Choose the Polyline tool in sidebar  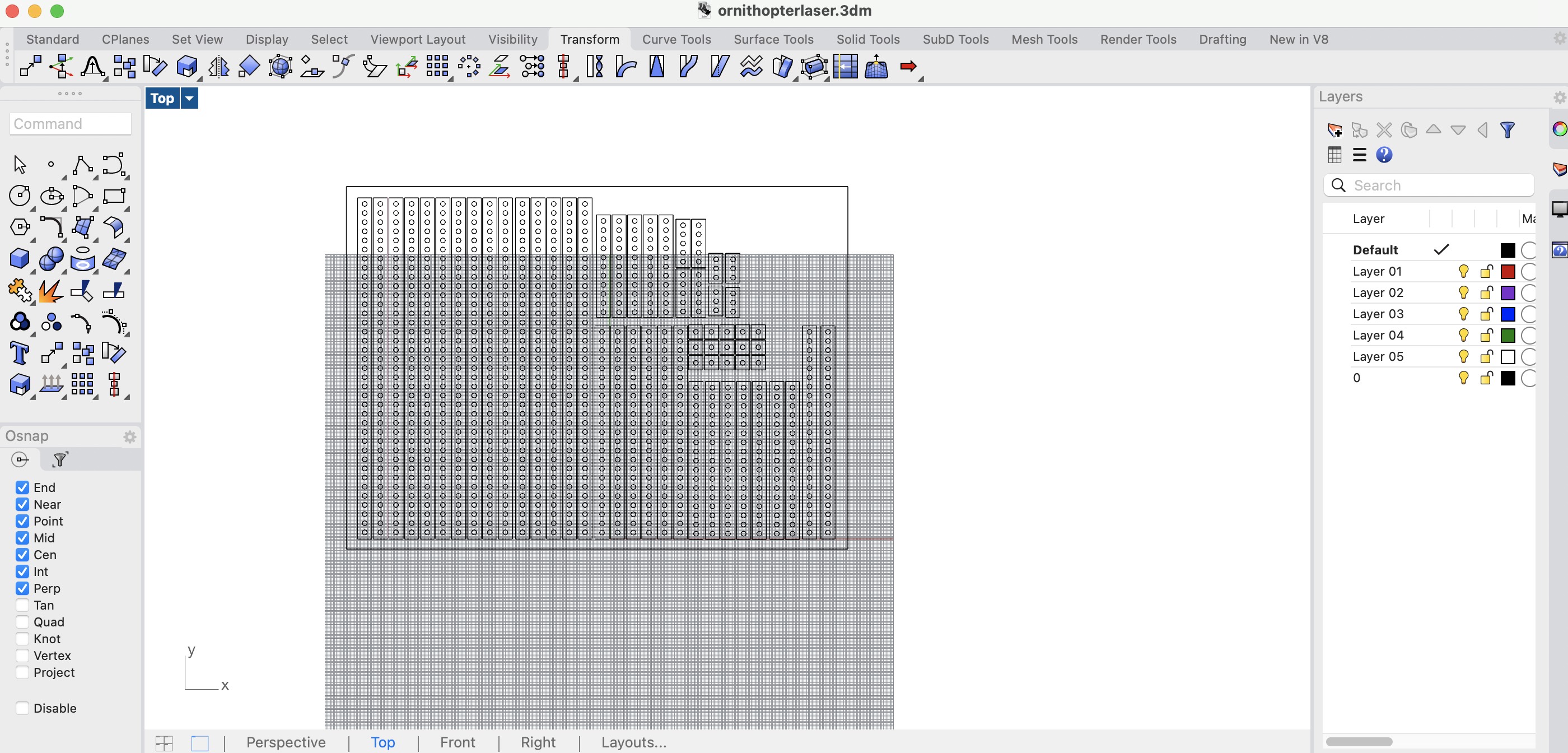pyautogui.click(x=82, y=165)
